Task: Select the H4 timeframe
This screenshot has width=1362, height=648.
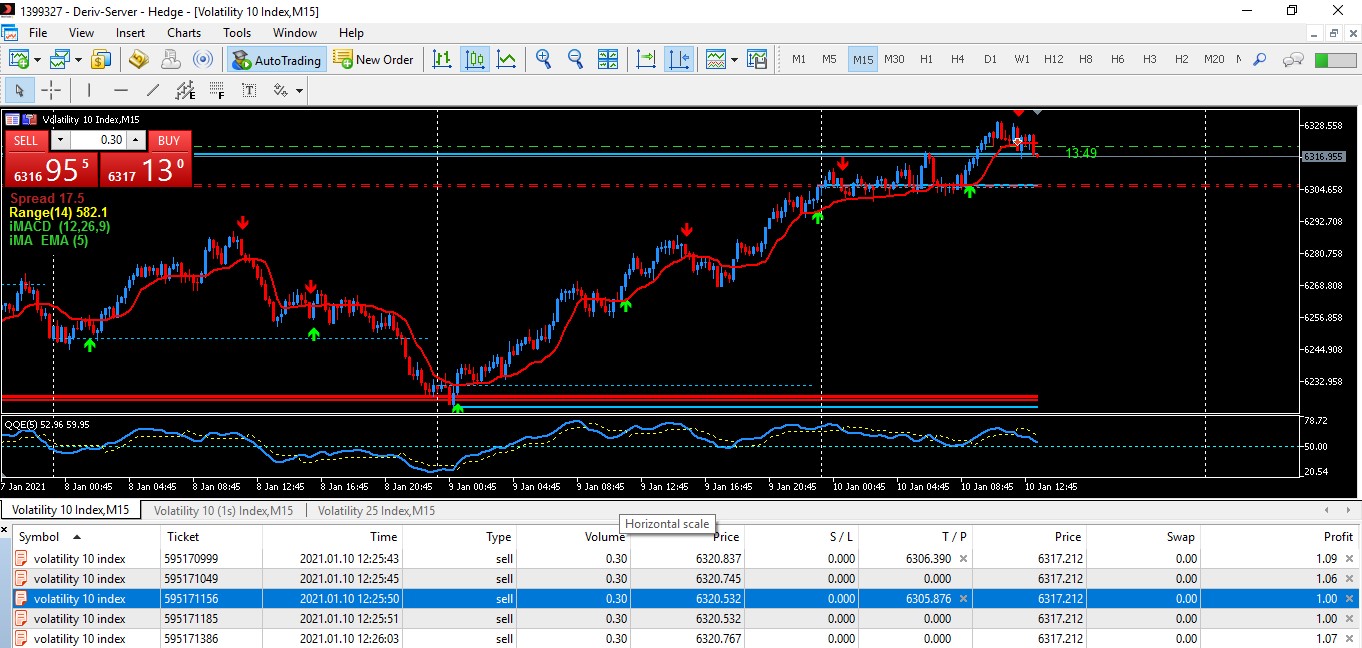Action: click(x=957, y=59)
